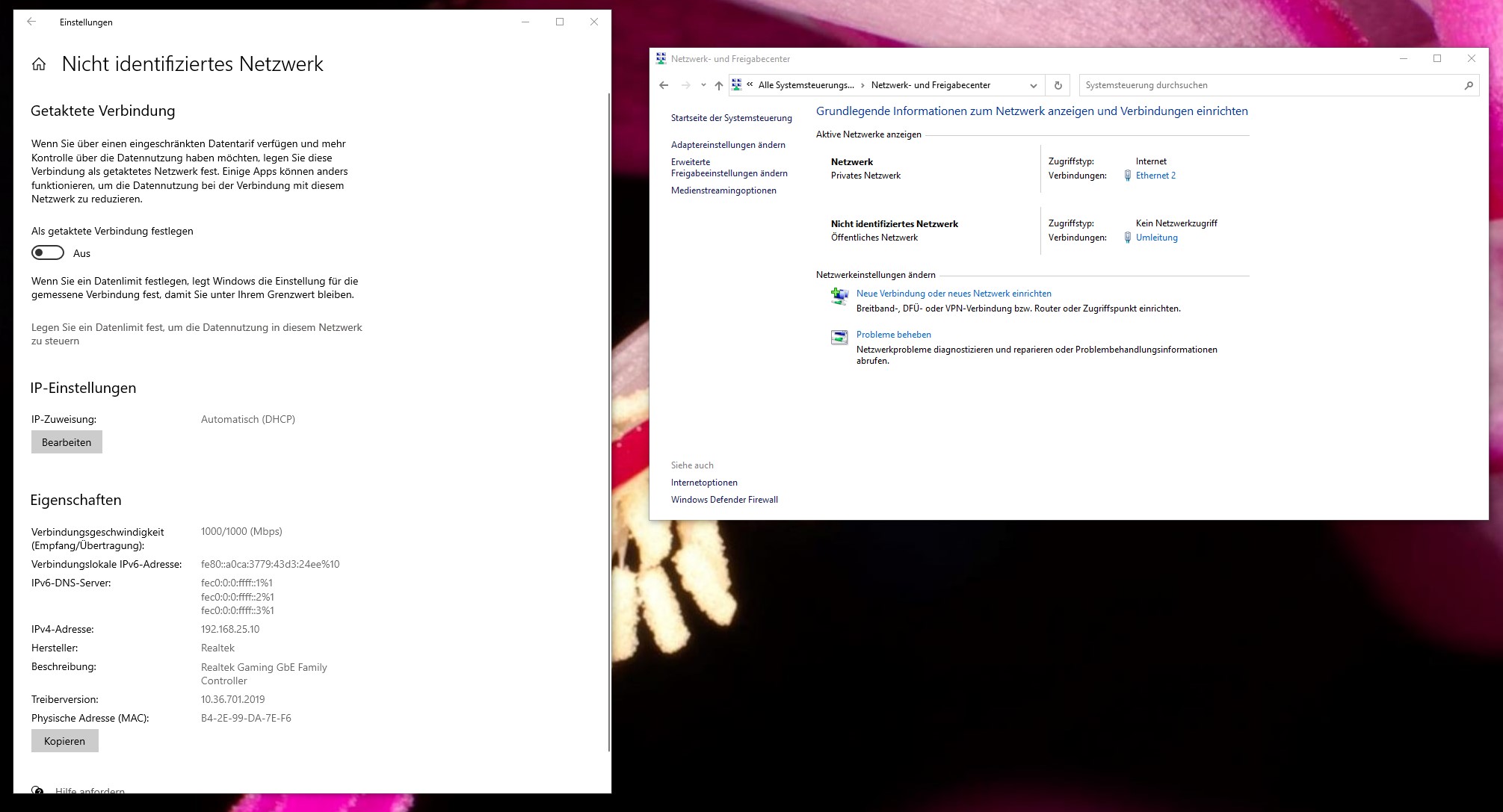Viewport: 1503px width, 812px height.
Task: Expand the address bar history dropdown
Action: click(x=1033, y=85)
